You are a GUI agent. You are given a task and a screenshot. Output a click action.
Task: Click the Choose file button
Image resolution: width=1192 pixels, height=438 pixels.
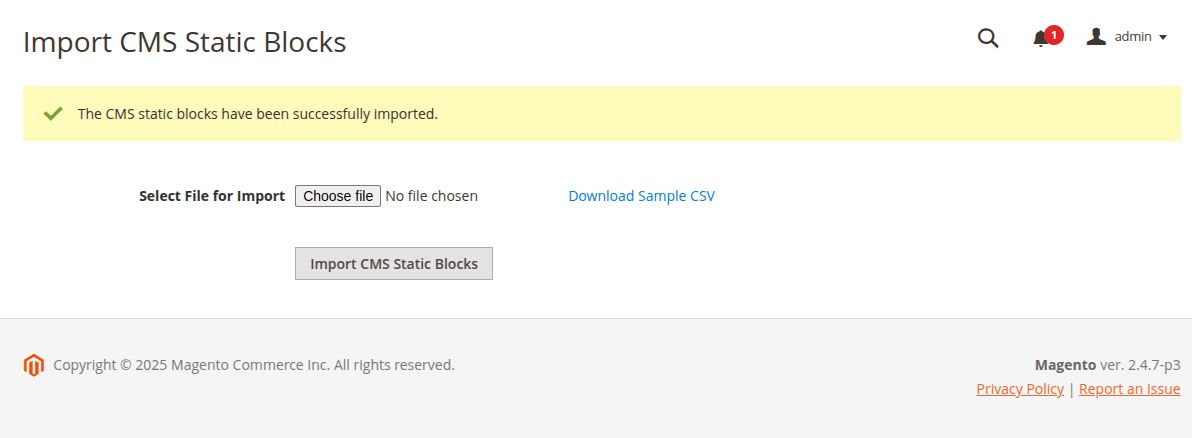pyautogui.click(x=338, y=196)
